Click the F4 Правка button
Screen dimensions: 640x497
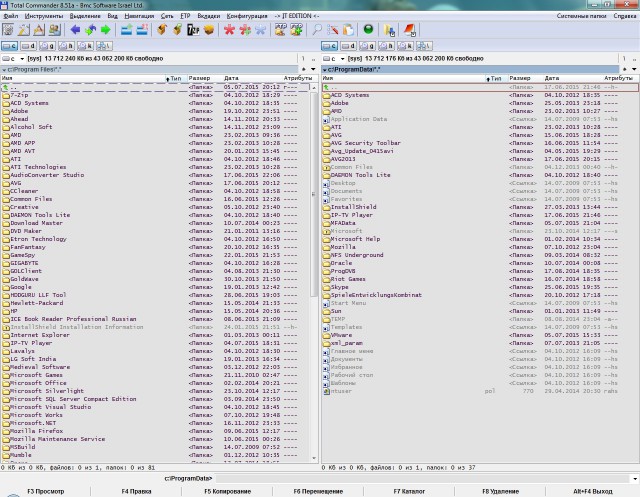point(136,491)
